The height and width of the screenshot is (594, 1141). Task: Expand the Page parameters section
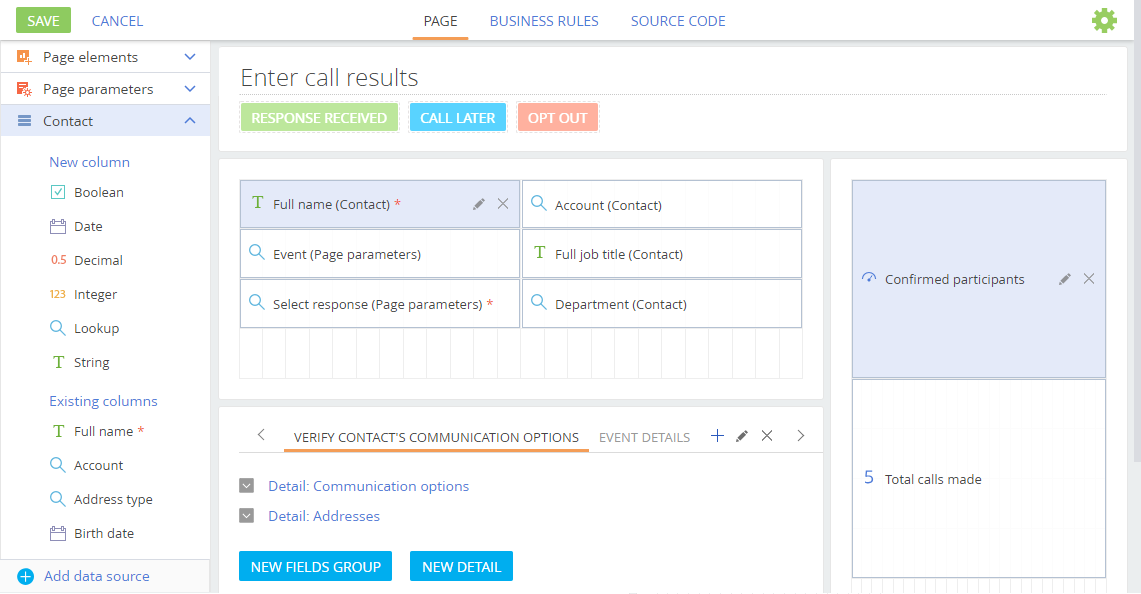(x=190, y=88)
